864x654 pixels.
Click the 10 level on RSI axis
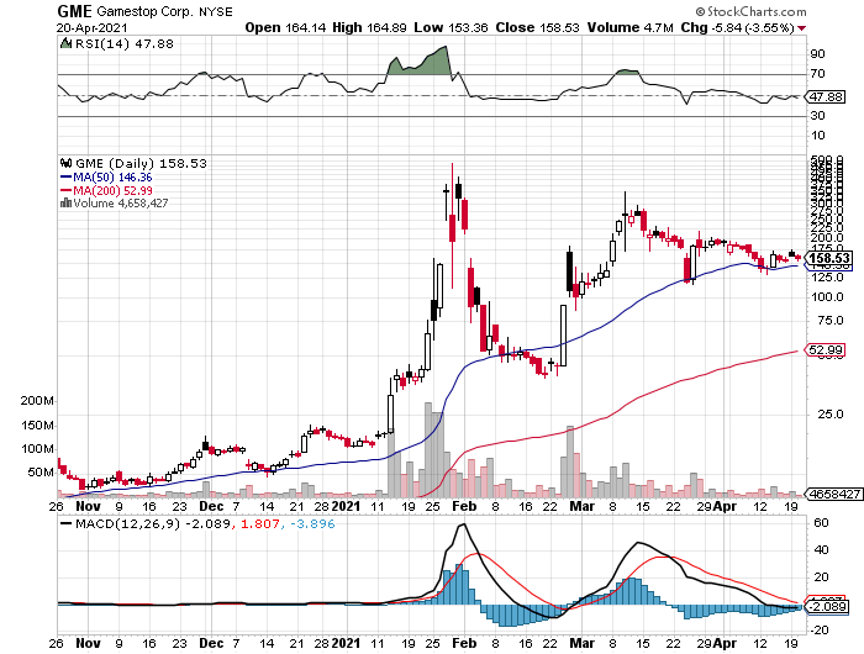coord(818,136)
